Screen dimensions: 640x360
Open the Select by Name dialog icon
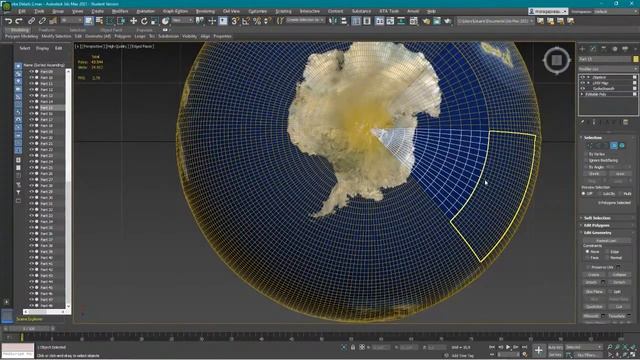(99, 21)
